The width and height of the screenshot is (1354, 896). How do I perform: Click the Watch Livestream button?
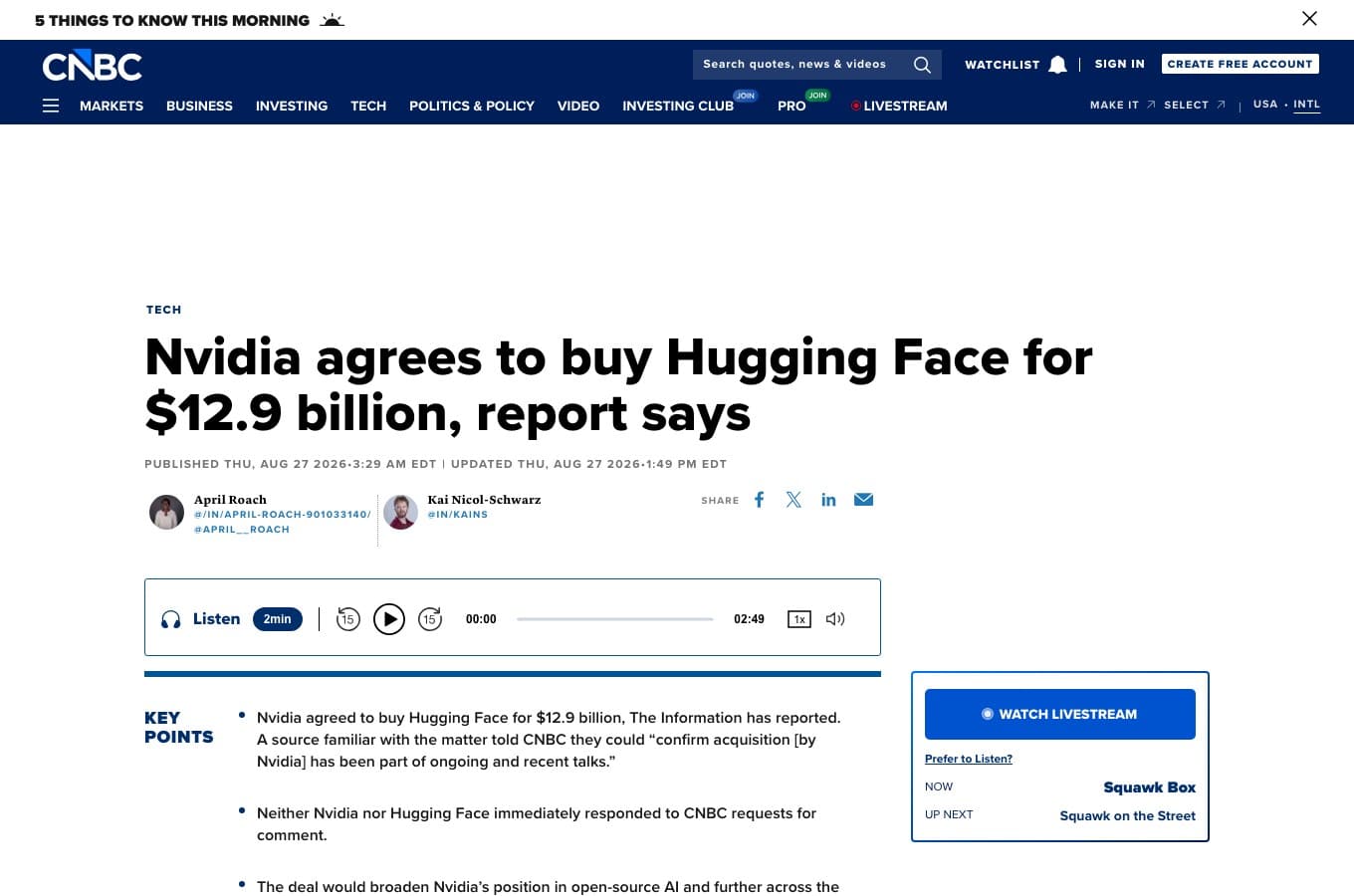pos(1060,714)
